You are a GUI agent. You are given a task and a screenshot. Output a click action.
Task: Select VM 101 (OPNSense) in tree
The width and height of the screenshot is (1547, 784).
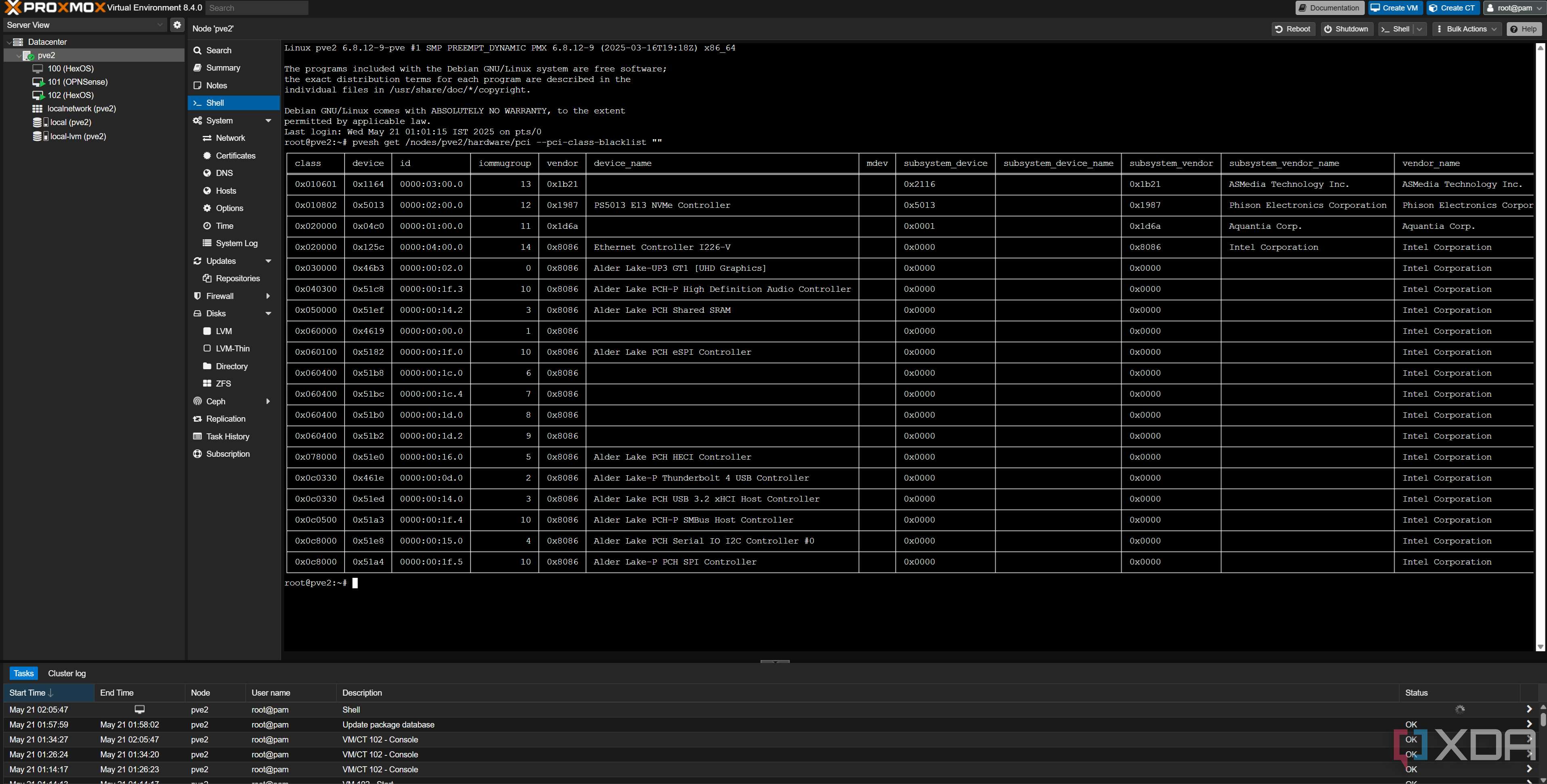click(x=78, y=82)
